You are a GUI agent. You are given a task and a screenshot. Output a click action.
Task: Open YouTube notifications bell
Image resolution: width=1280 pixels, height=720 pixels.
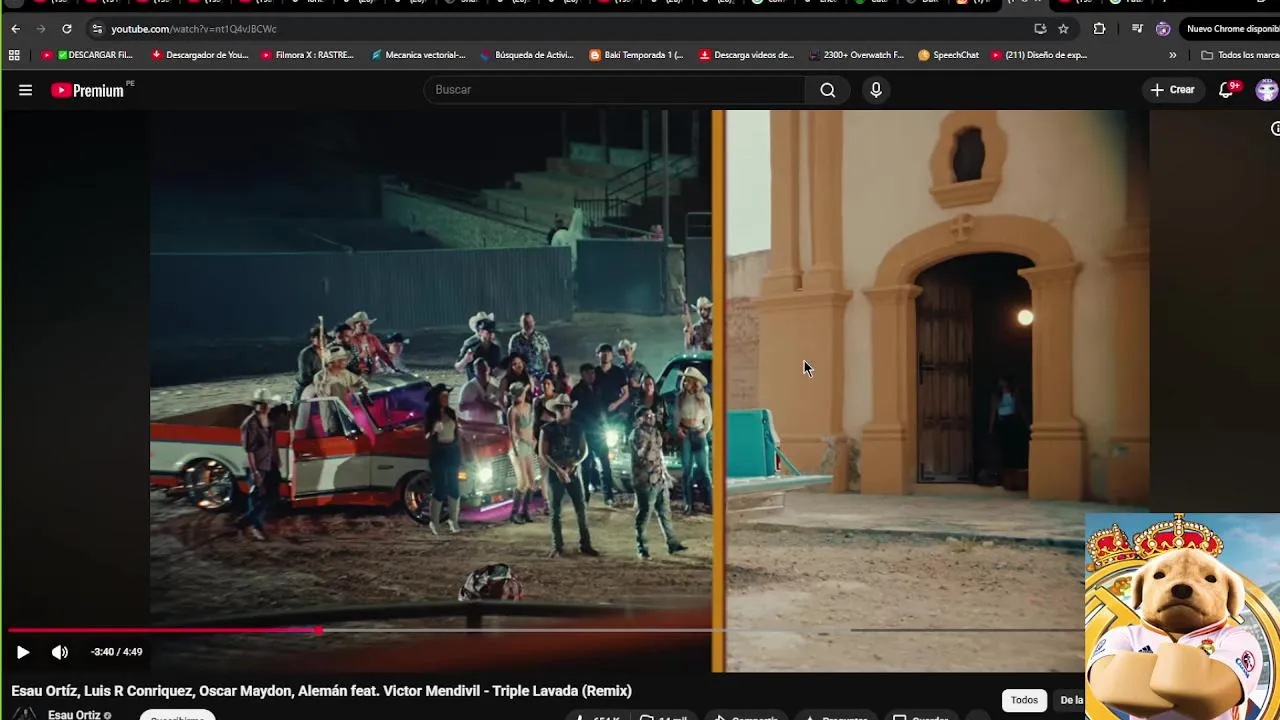tap(1227, 90)
